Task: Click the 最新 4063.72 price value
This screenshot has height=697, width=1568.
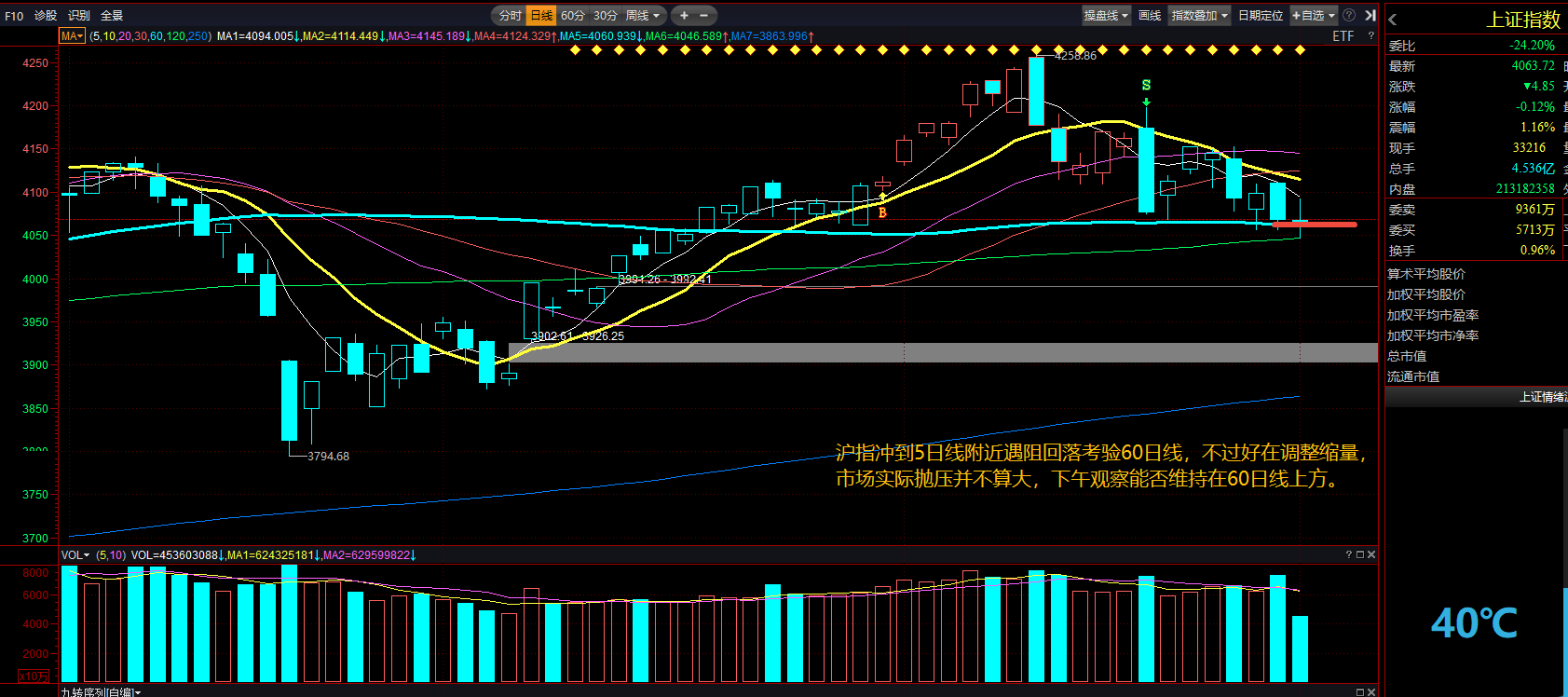Action: [1533, 65]
